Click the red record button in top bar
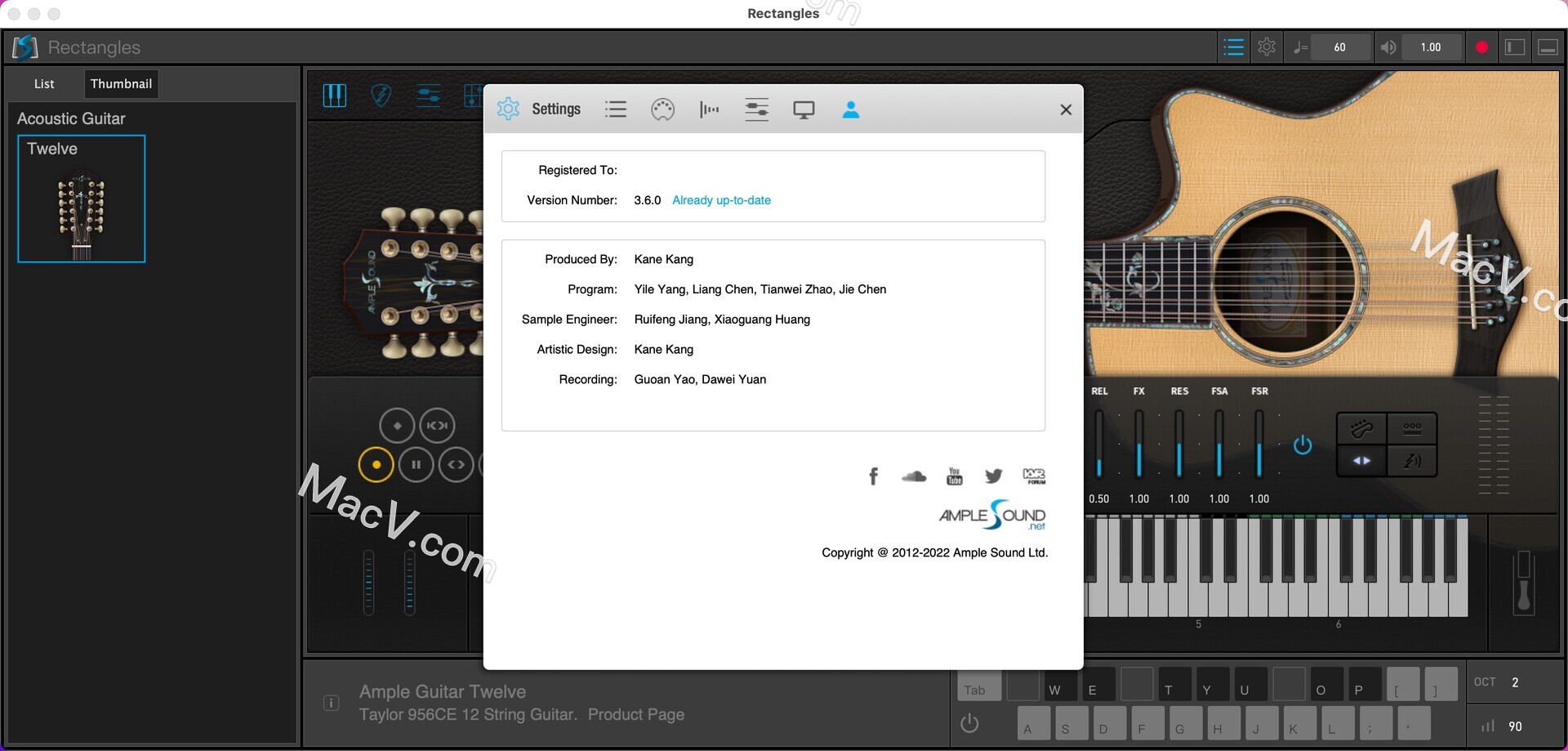 [x=1481, y=47]
